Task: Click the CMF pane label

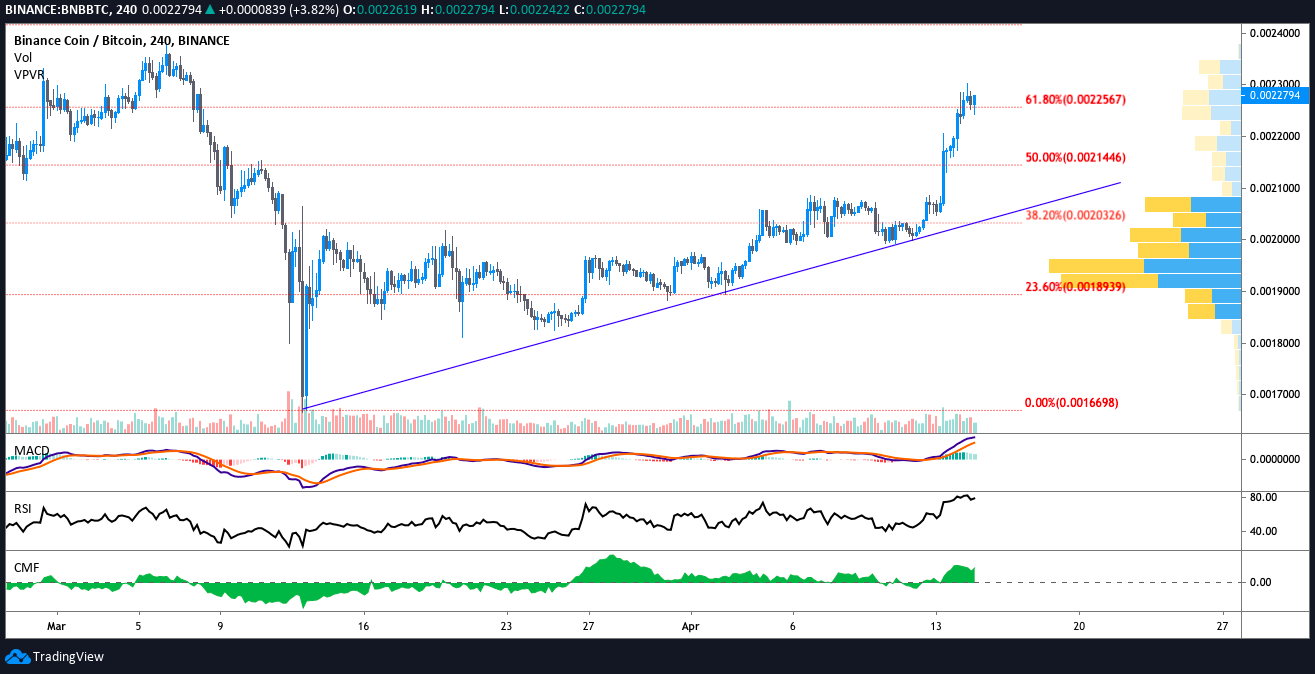Action: pos(26,568)
